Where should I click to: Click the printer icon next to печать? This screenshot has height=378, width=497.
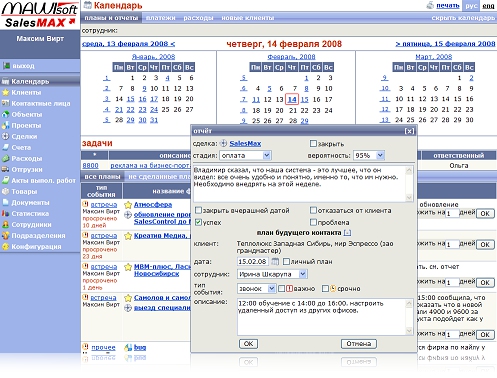pyautogui.click(x=430, y=5)
